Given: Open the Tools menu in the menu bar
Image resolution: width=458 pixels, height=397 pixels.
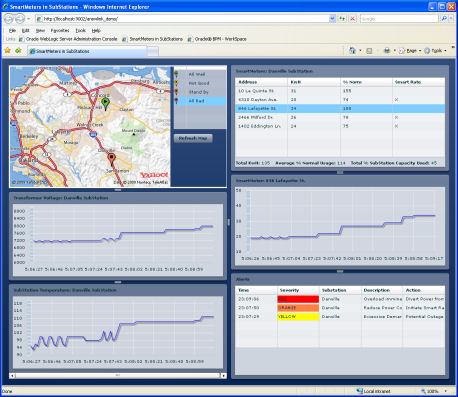Looking at the screenshot, I should point(80,30).
